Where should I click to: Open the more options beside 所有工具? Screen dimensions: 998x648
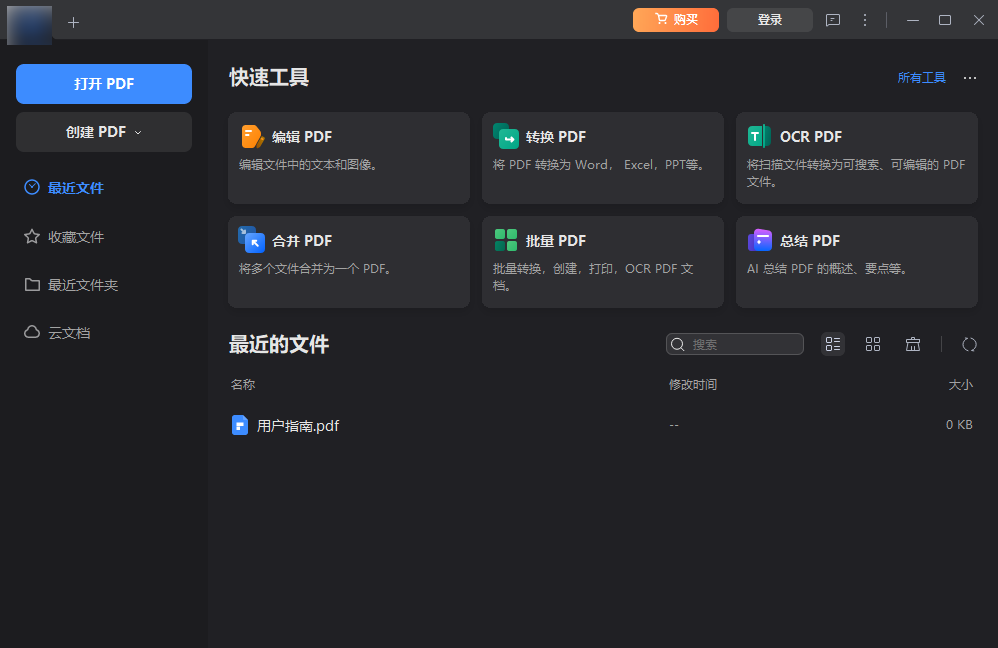pos(969,78)
